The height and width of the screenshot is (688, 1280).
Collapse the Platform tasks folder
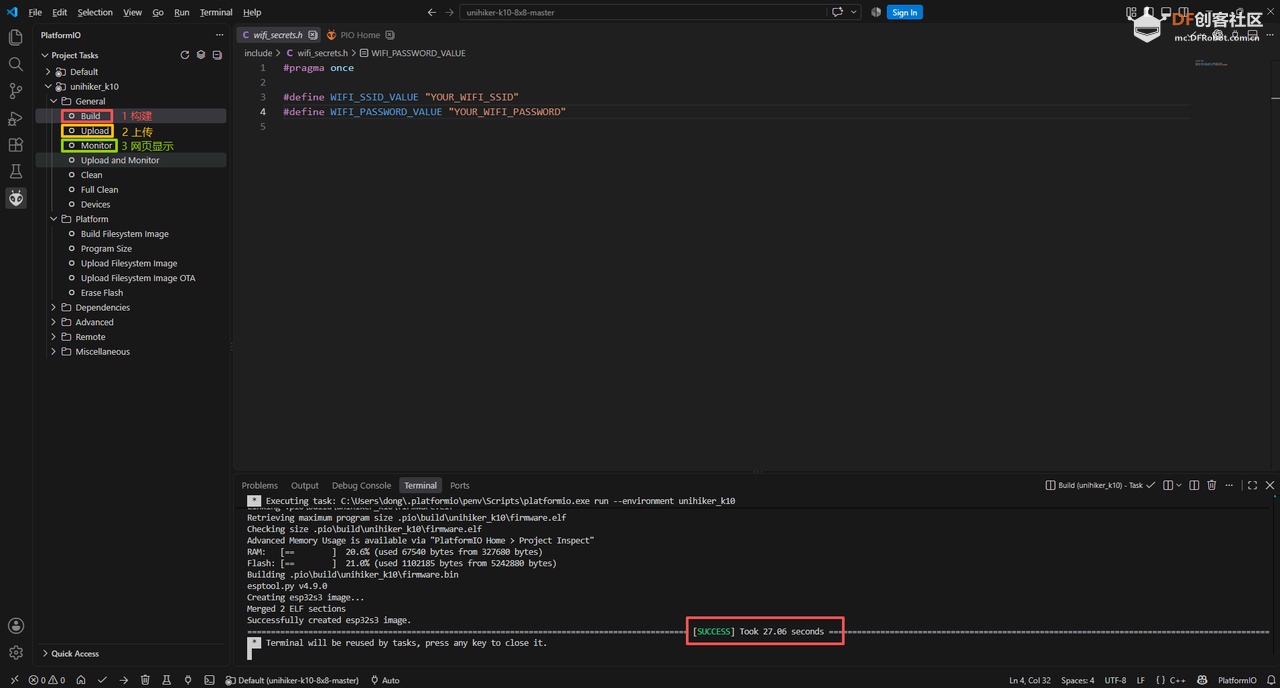[54, 219]
